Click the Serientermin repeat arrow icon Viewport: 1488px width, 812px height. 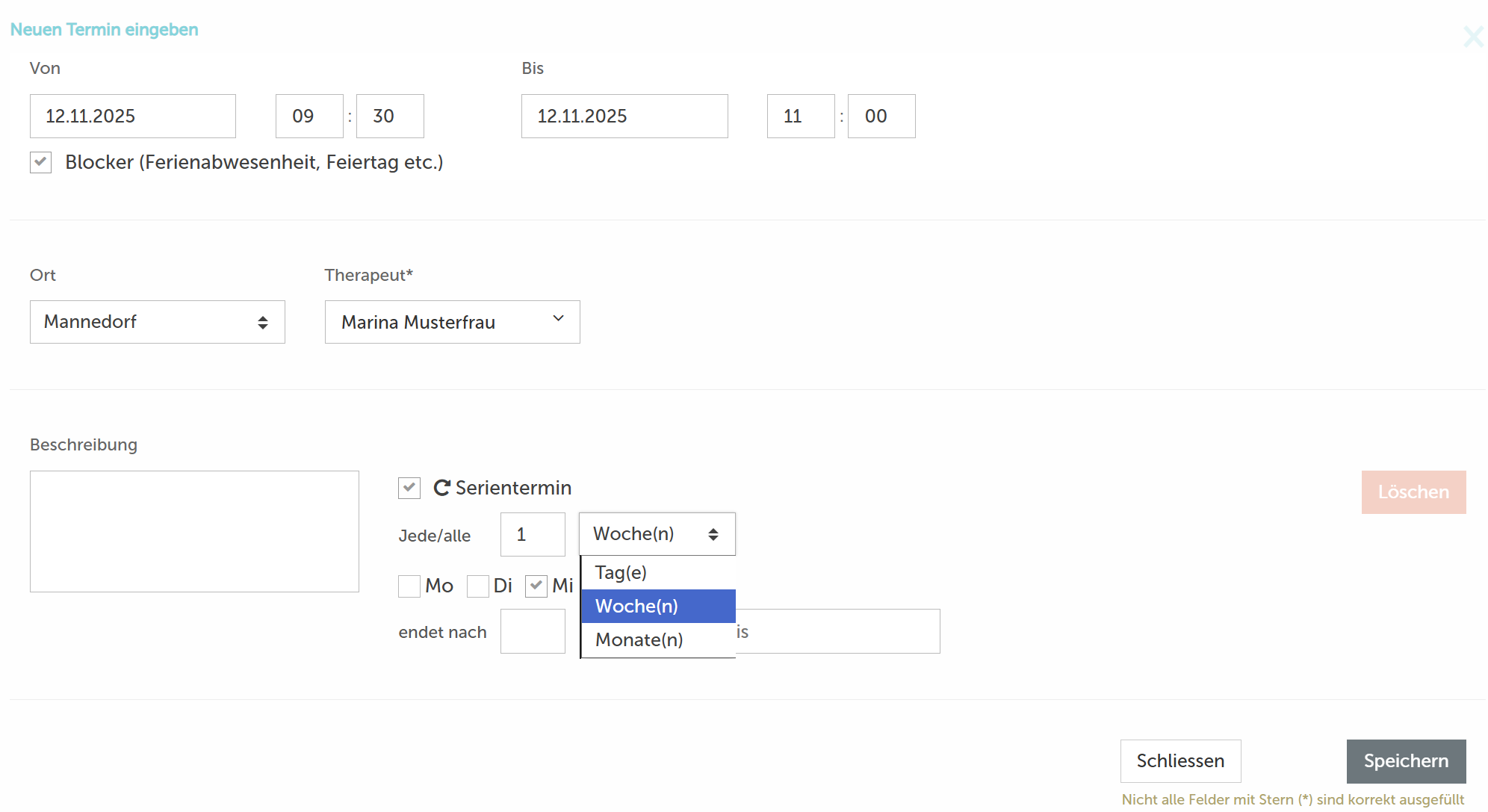click(441, 488)
